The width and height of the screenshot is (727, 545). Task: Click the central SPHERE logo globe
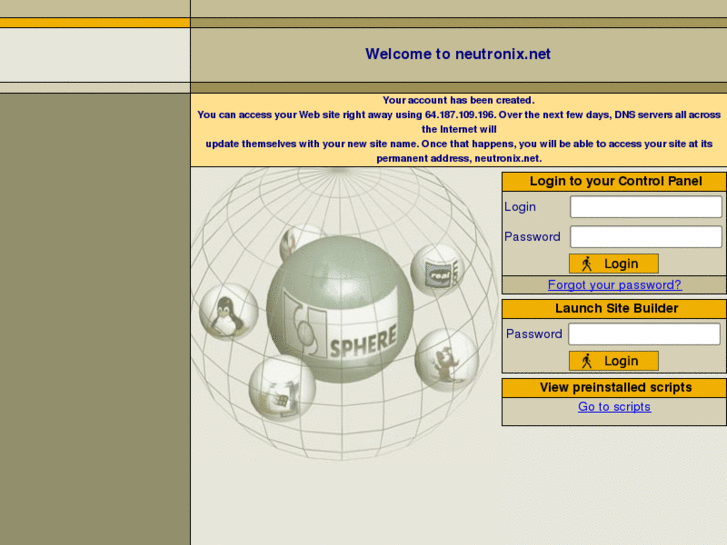point(340,309)
